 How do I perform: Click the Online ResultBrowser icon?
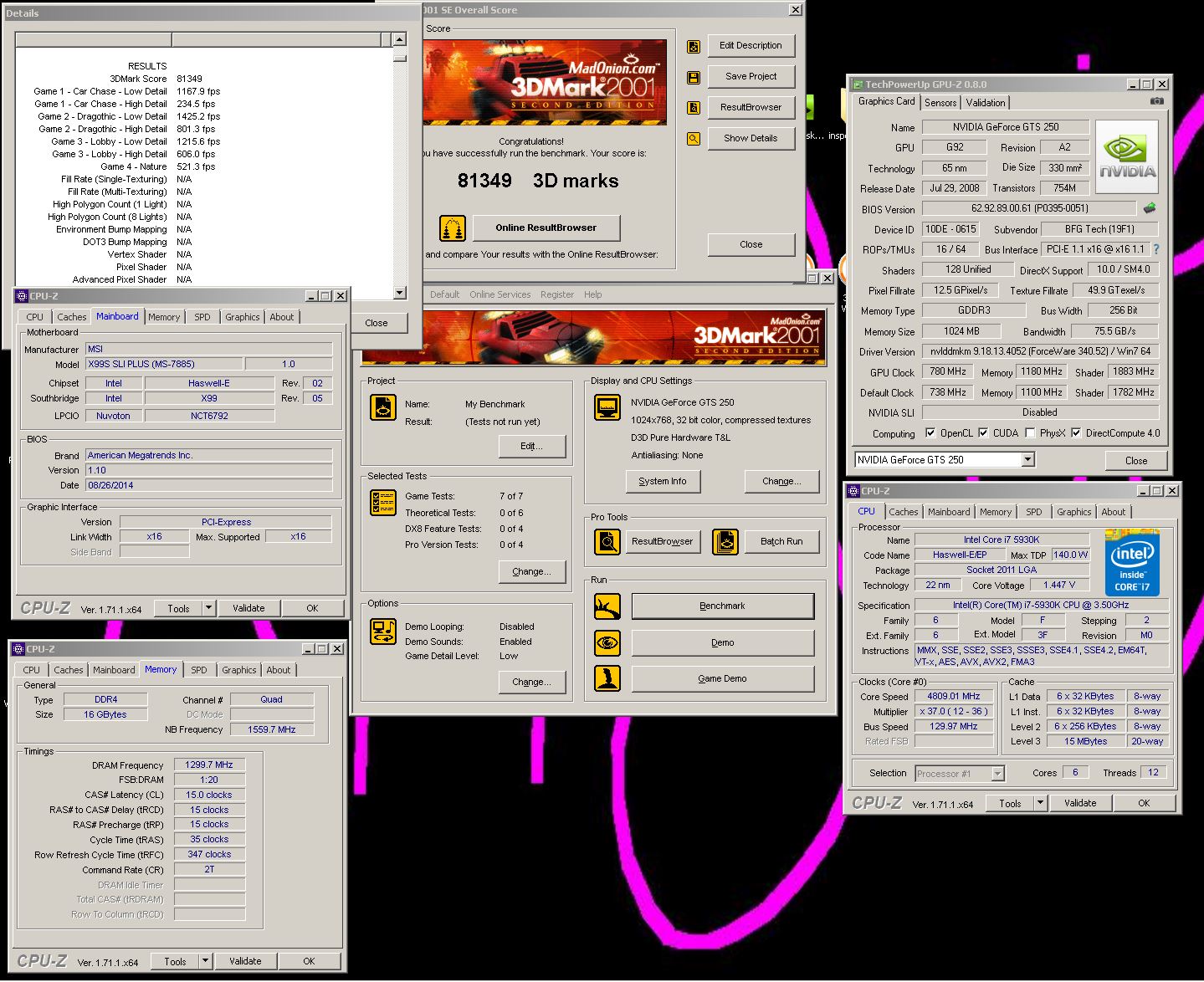(x=453, y=228)
